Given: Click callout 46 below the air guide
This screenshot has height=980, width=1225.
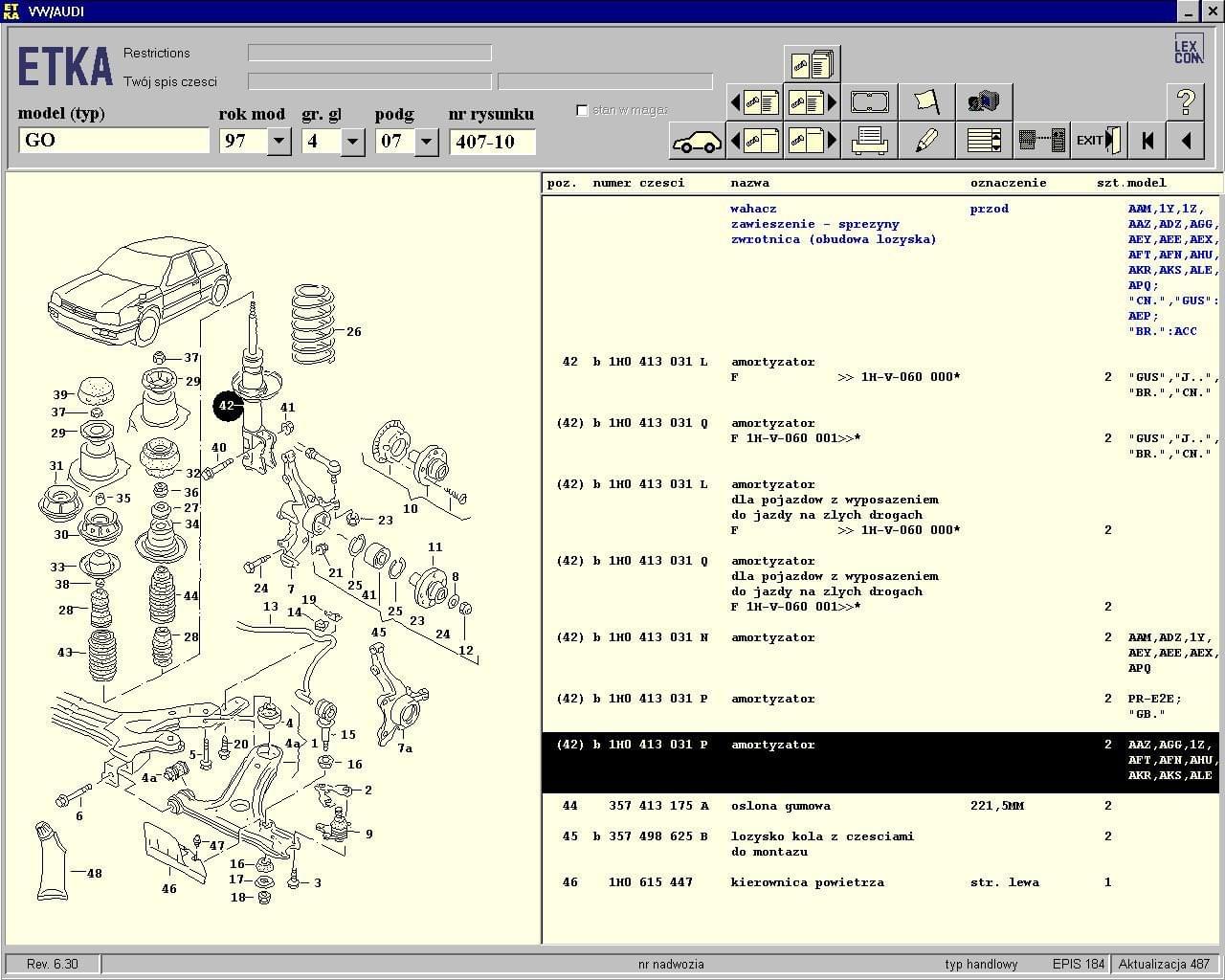Looking at the screenshot, I should click(168, 888).
